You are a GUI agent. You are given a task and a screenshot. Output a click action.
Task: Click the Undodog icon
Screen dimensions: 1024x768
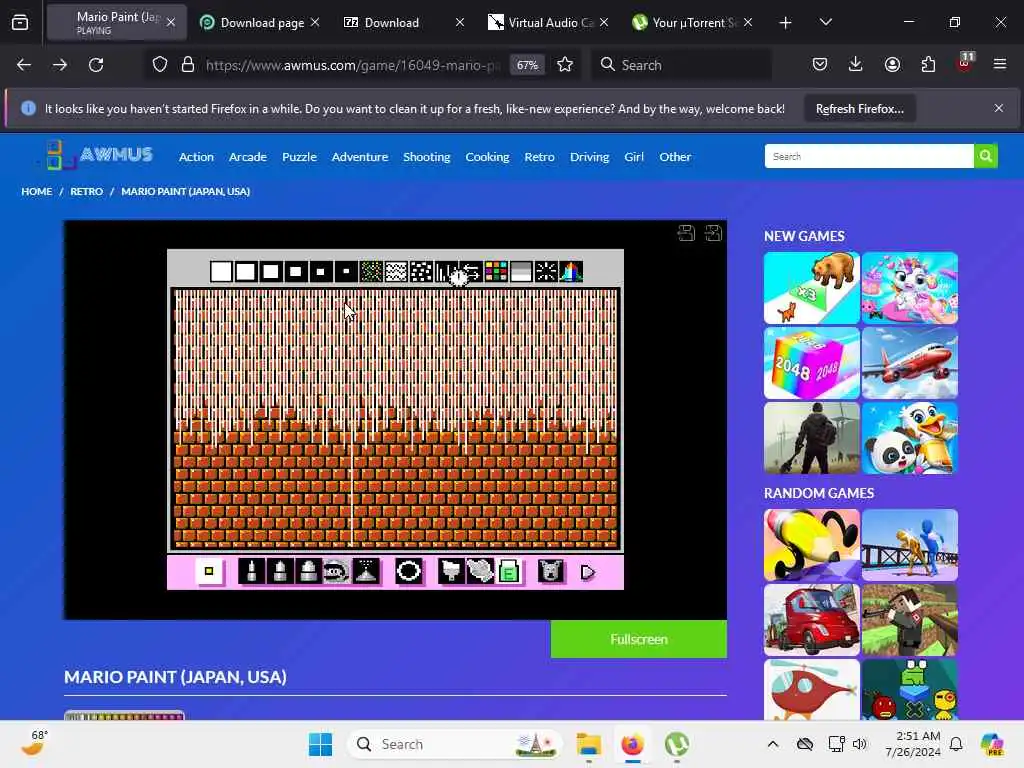point(551,571)
